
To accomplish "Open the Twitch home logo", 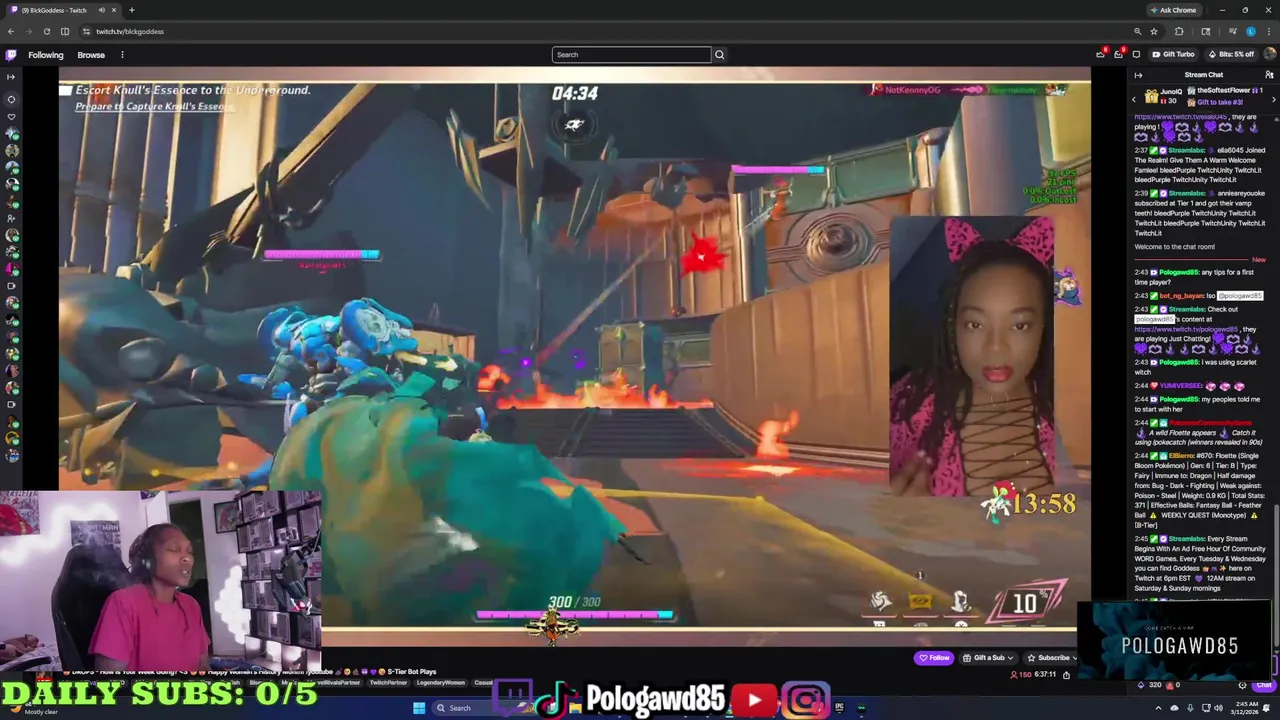I will 11,55.
